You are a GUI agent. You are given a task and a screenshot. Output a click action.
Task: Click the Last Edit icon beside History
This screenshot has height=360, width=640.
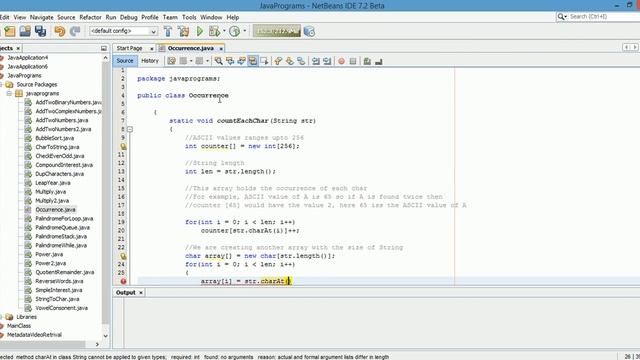(x=171, y=61)
